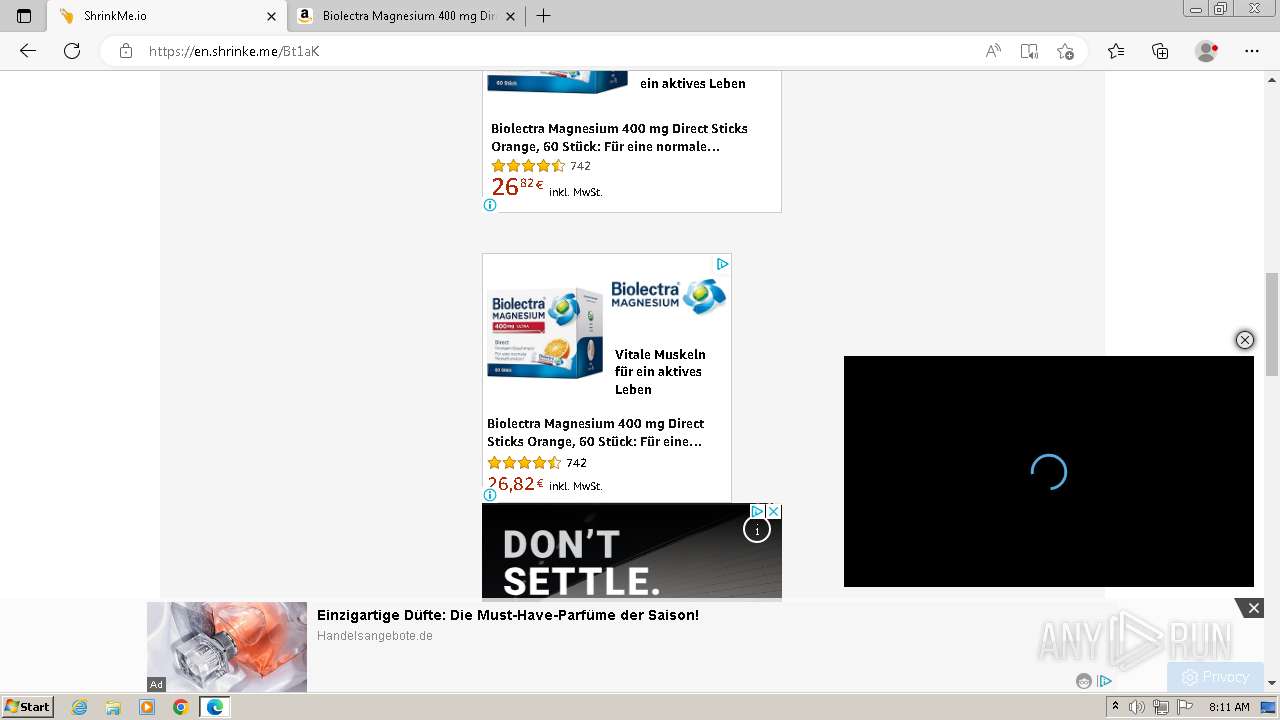Open ad info icon below 26,82 price
Image resolution: width=1280 pixels, height=720 pixels.
pos(490,495)
